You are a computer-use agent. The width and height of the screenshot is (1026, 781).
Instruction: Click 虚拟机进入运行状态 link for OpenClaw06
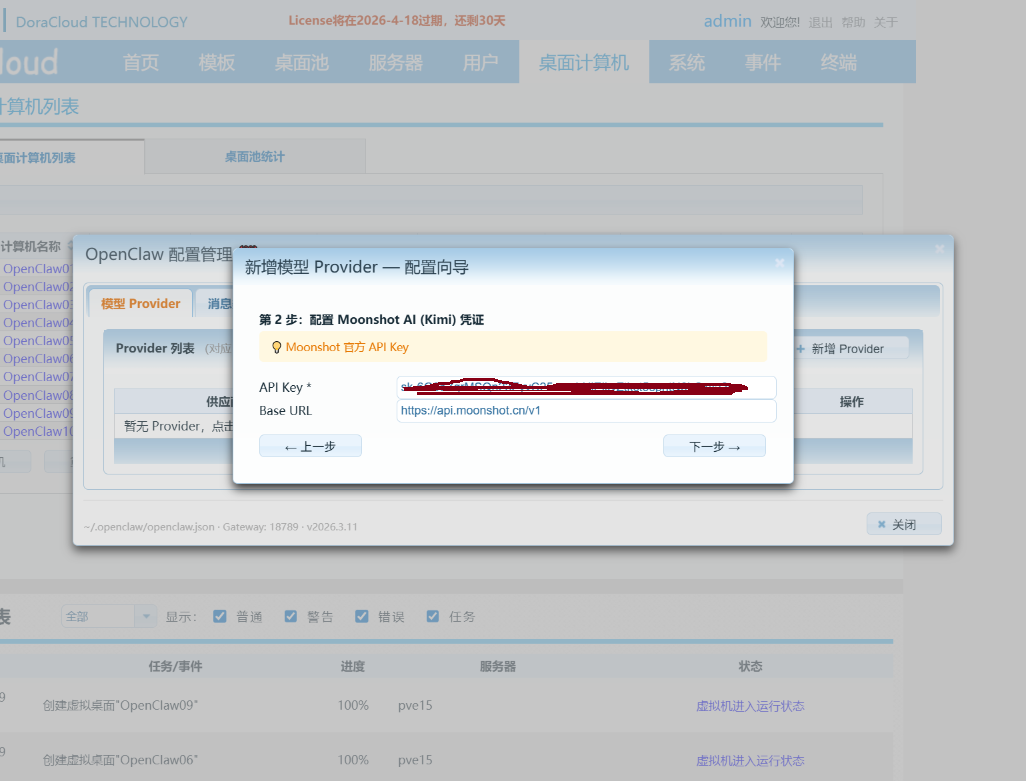750,760
